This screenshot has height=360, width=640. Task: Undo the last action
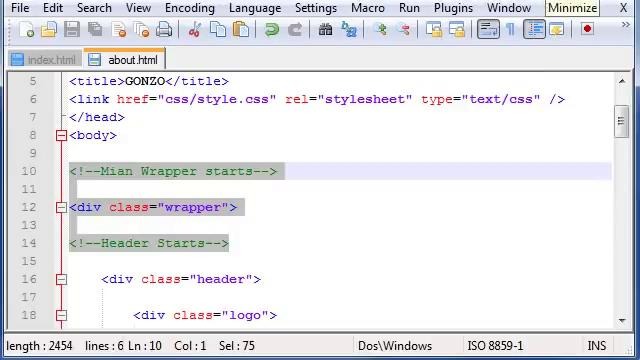click(271, 29)
